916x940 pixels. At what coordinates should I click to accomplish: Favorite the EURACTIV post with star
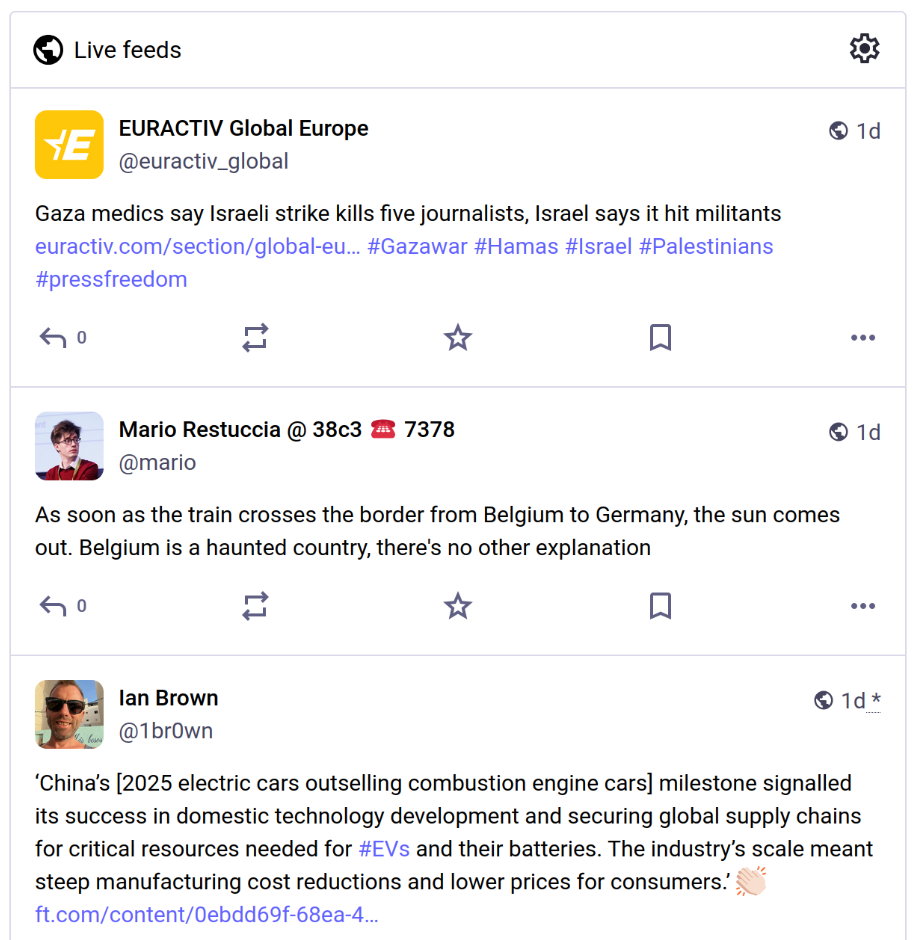click(x=458, y=337)
